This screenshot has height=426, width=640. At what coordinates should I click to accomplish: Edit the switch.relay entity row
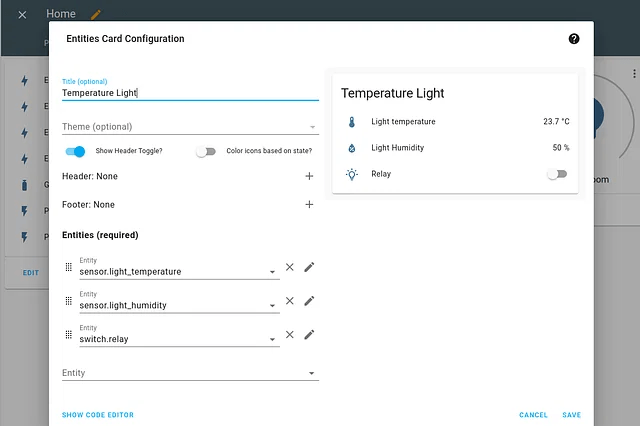[x=309, y=335]
